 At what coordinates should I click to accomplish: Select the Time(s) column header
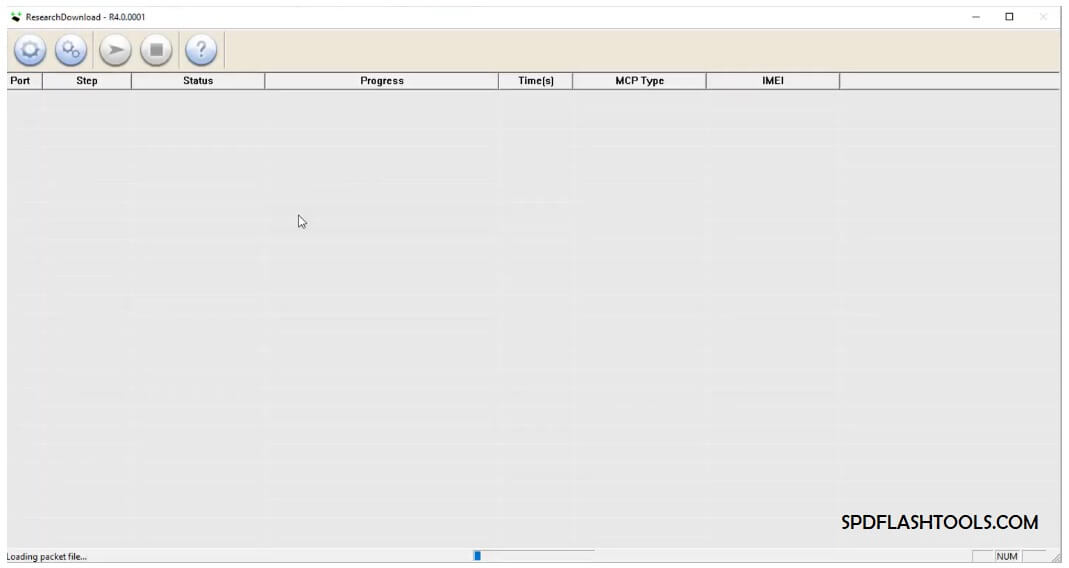pos(536,80)
